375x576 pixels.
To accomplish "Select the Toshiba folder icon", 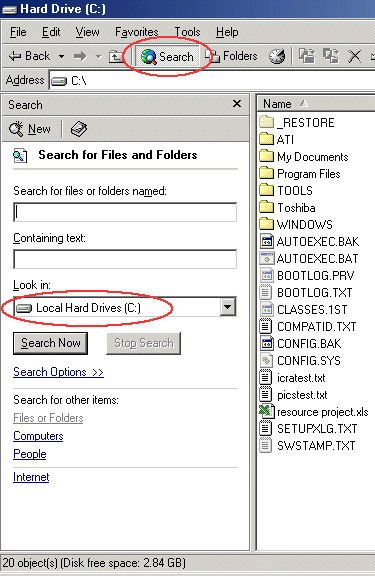I will [266, 207].
